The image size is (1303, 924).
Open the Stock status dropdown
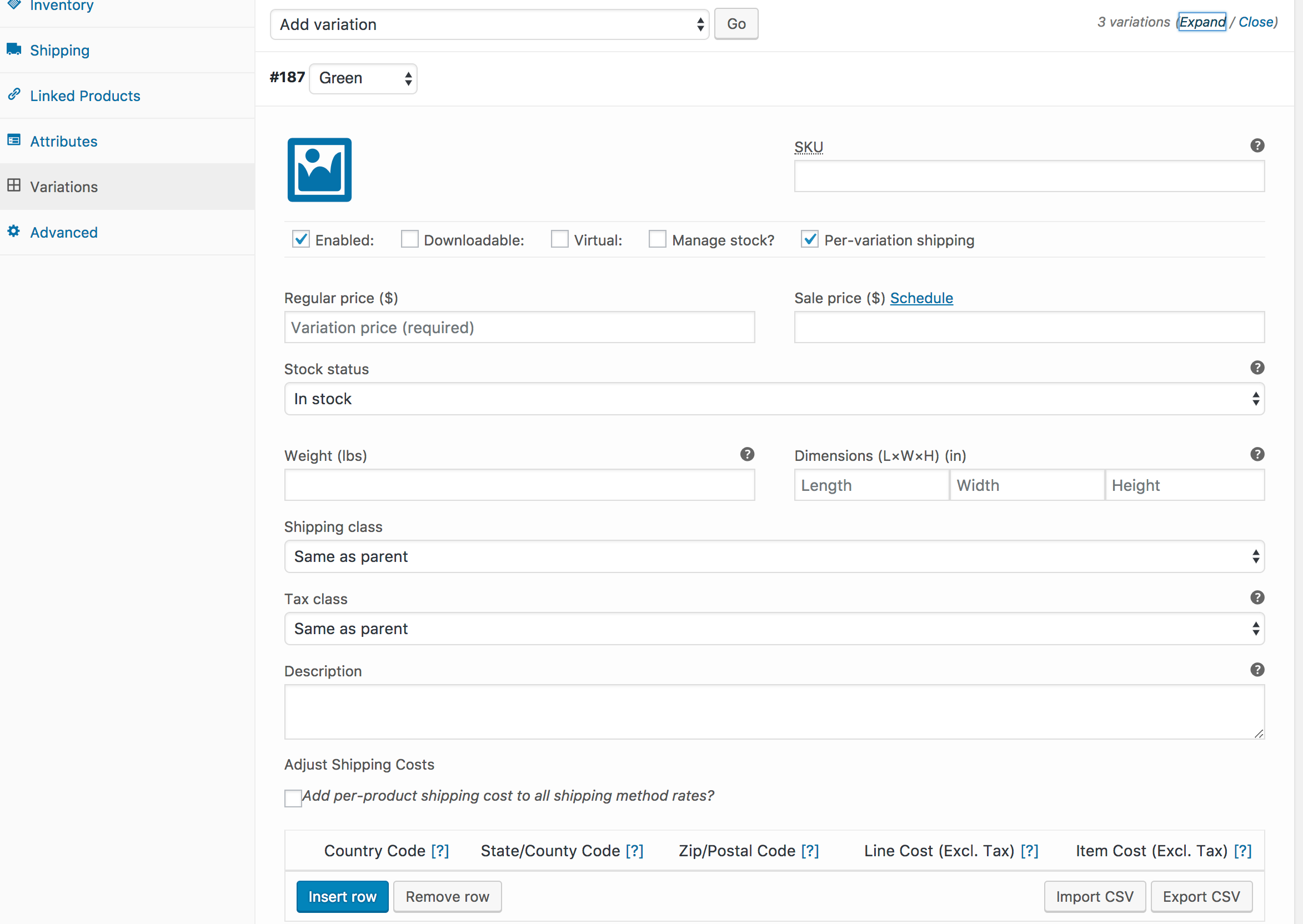point(774,399)
